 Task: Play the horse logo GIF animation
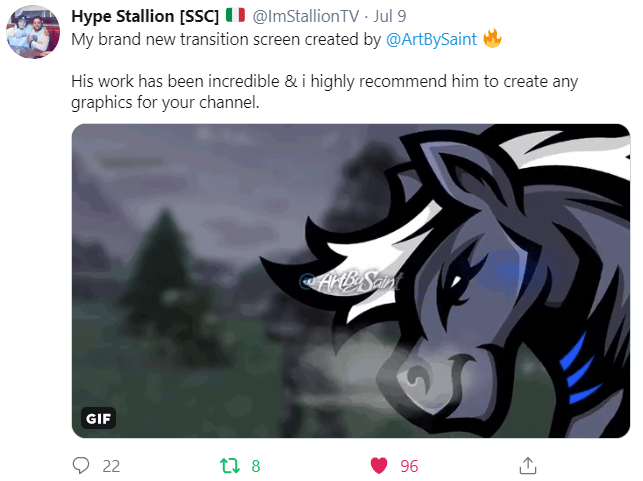pyautogui.click(x=351, y=281)
